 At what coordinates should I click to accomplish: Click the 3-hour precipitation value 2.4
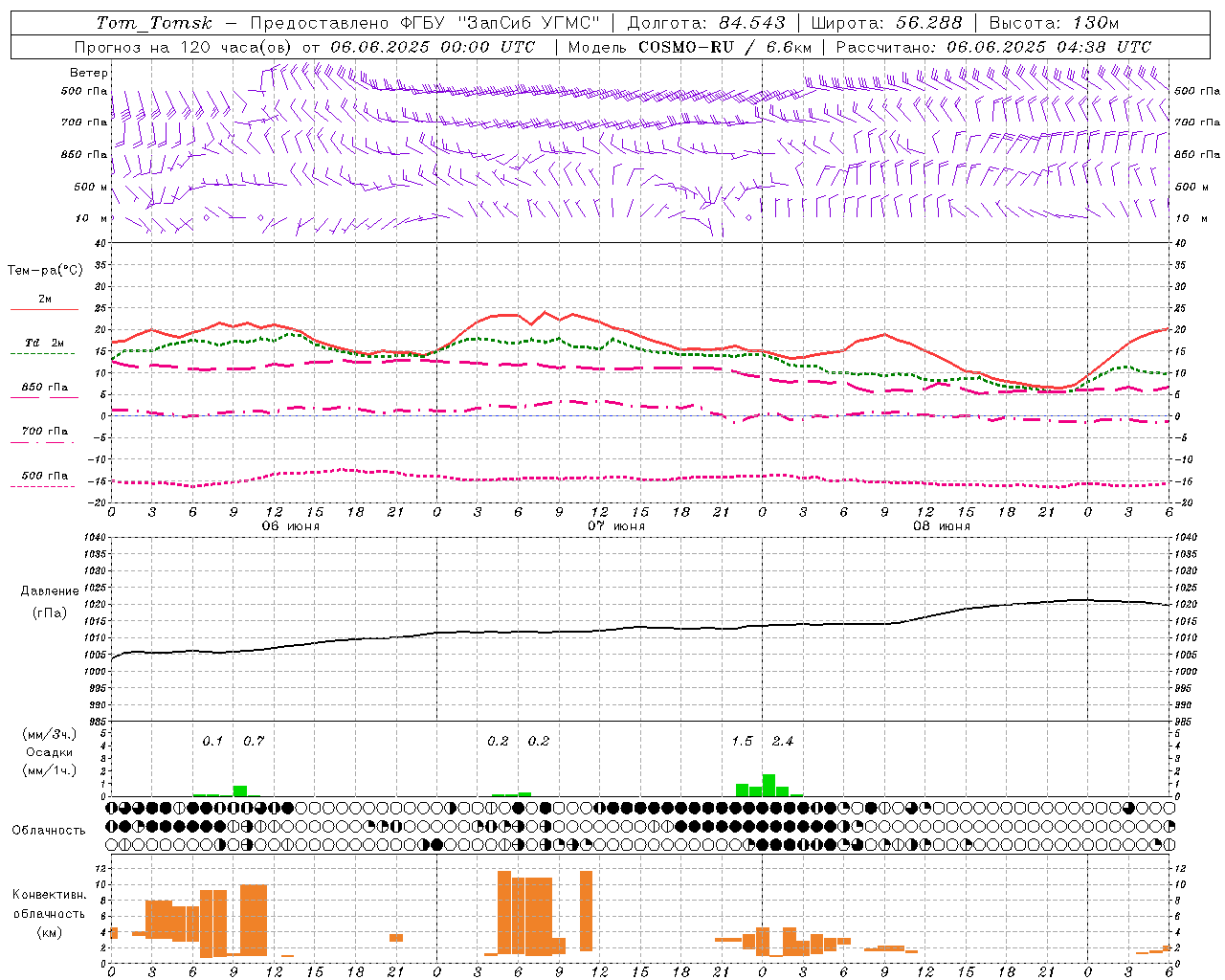783,741
